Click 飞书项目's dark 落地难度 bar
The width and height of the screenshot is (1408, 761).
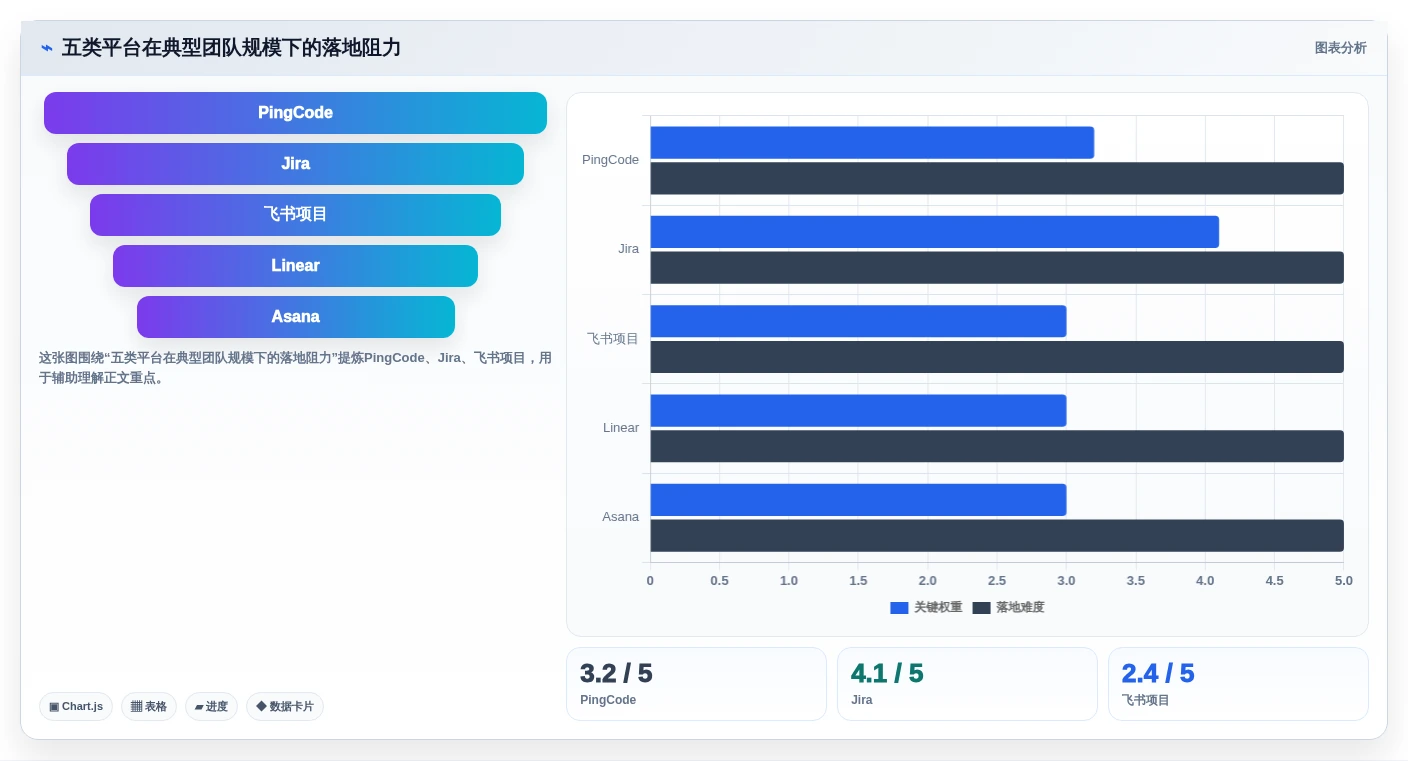pyautogui.click(x=997, y=357)
